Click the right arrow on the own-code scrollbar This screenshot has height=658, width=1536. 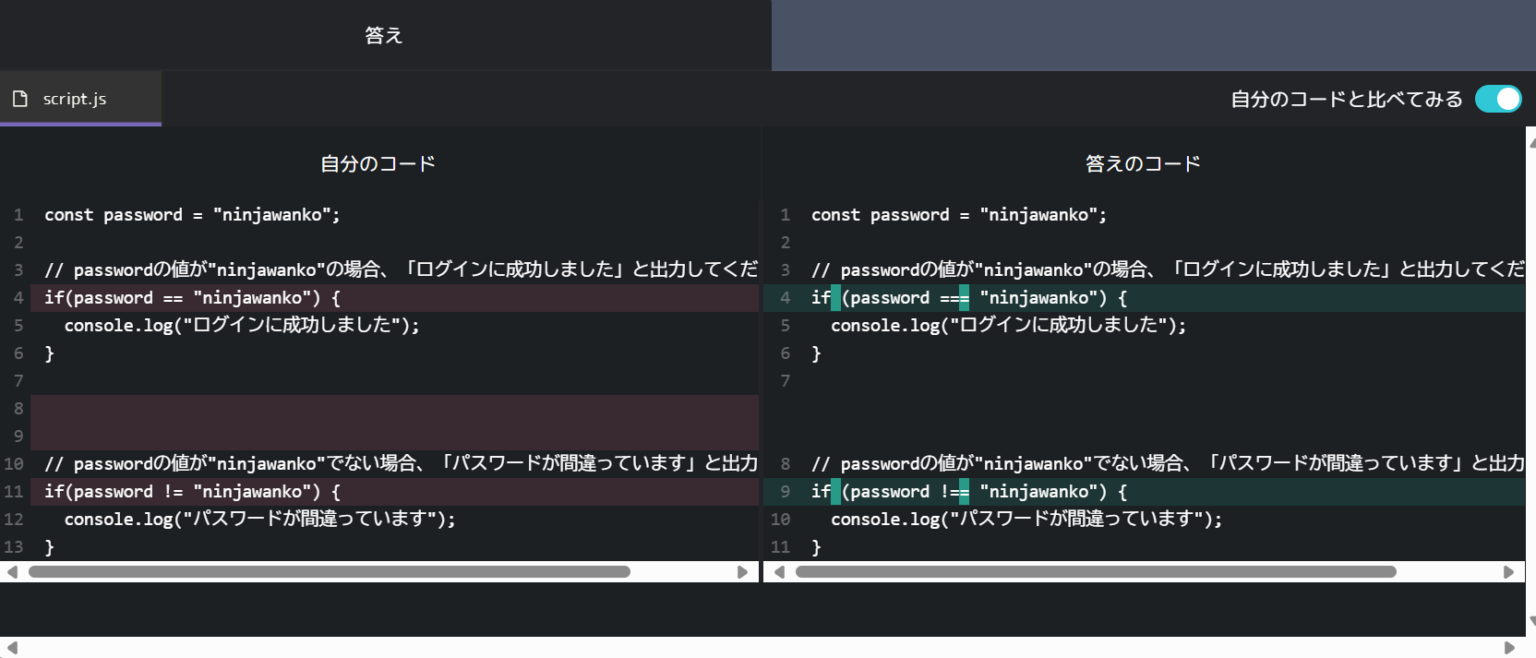tap(742, 571)
